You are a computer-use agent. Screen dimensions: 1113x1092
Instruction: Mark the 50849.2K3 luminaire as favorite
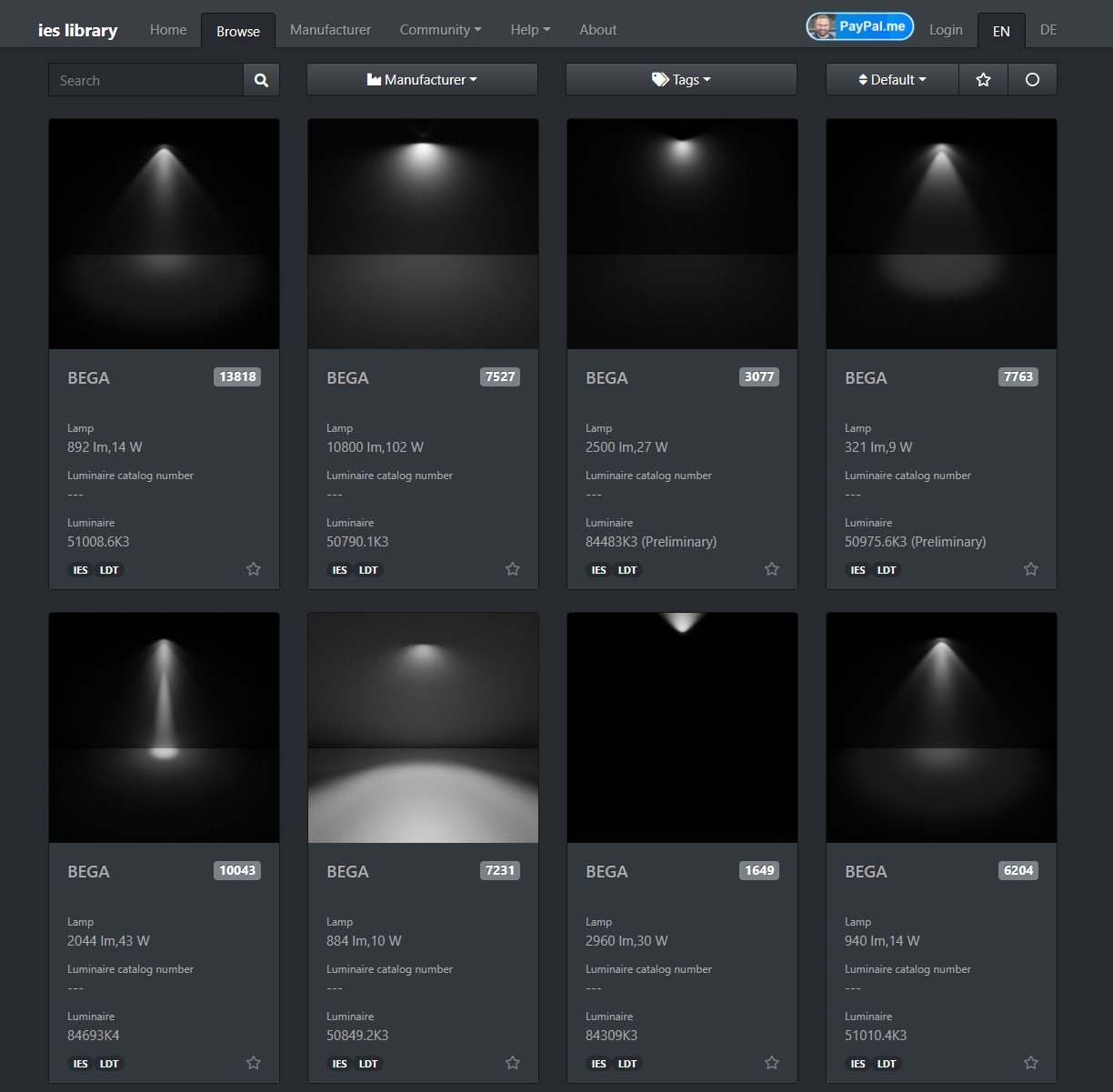[x=513, y=1063]
